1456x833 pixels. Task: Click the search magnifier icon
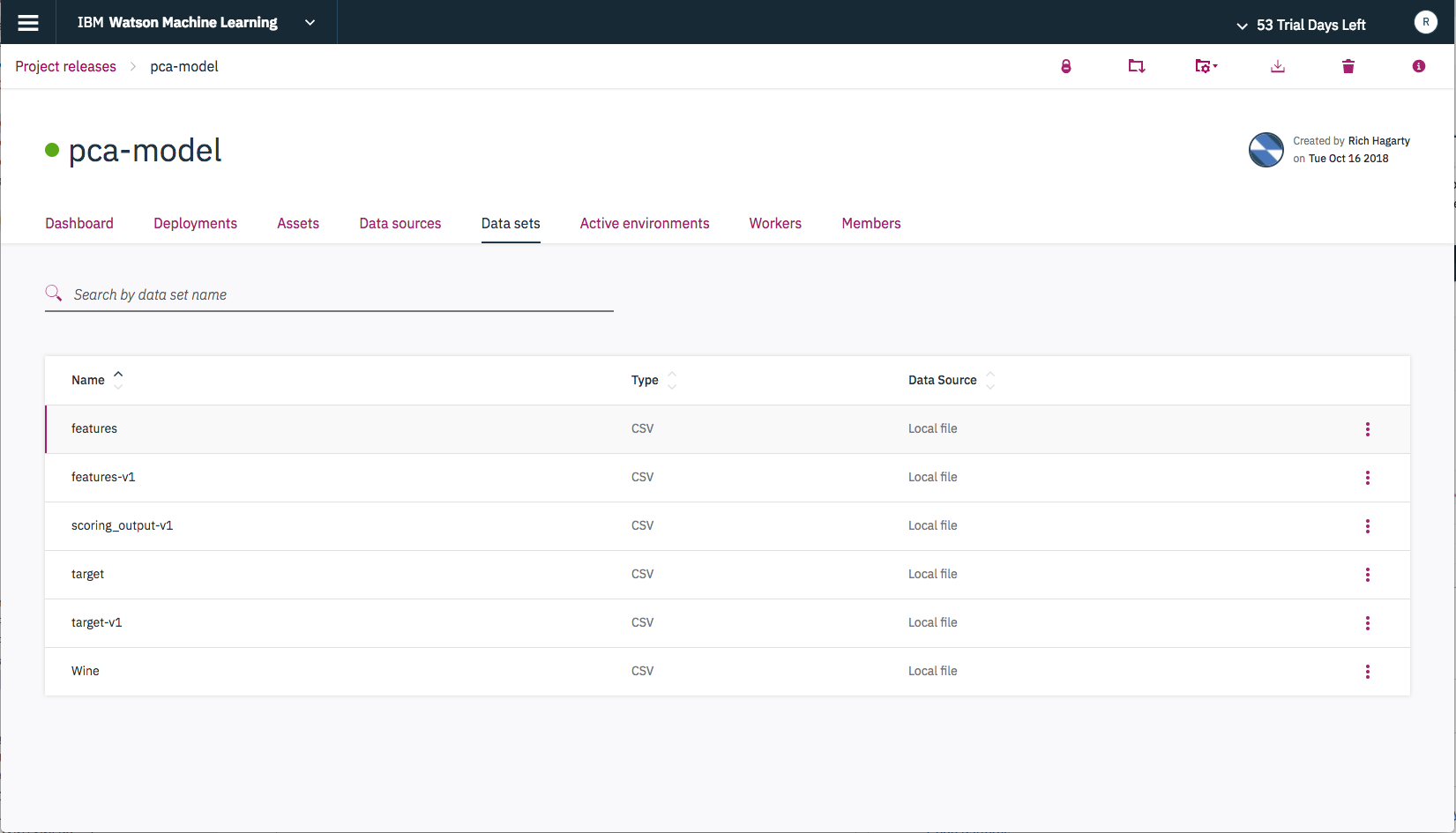tap(54, 293)
